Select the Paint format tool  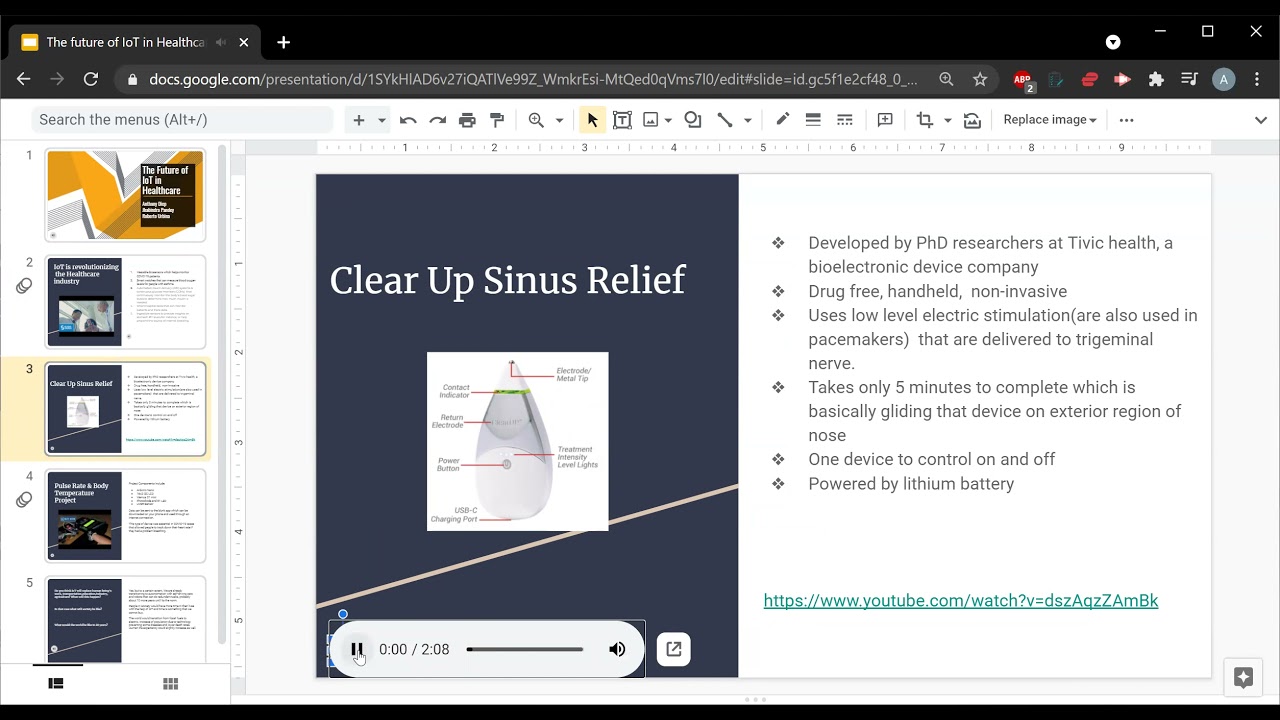497,120
